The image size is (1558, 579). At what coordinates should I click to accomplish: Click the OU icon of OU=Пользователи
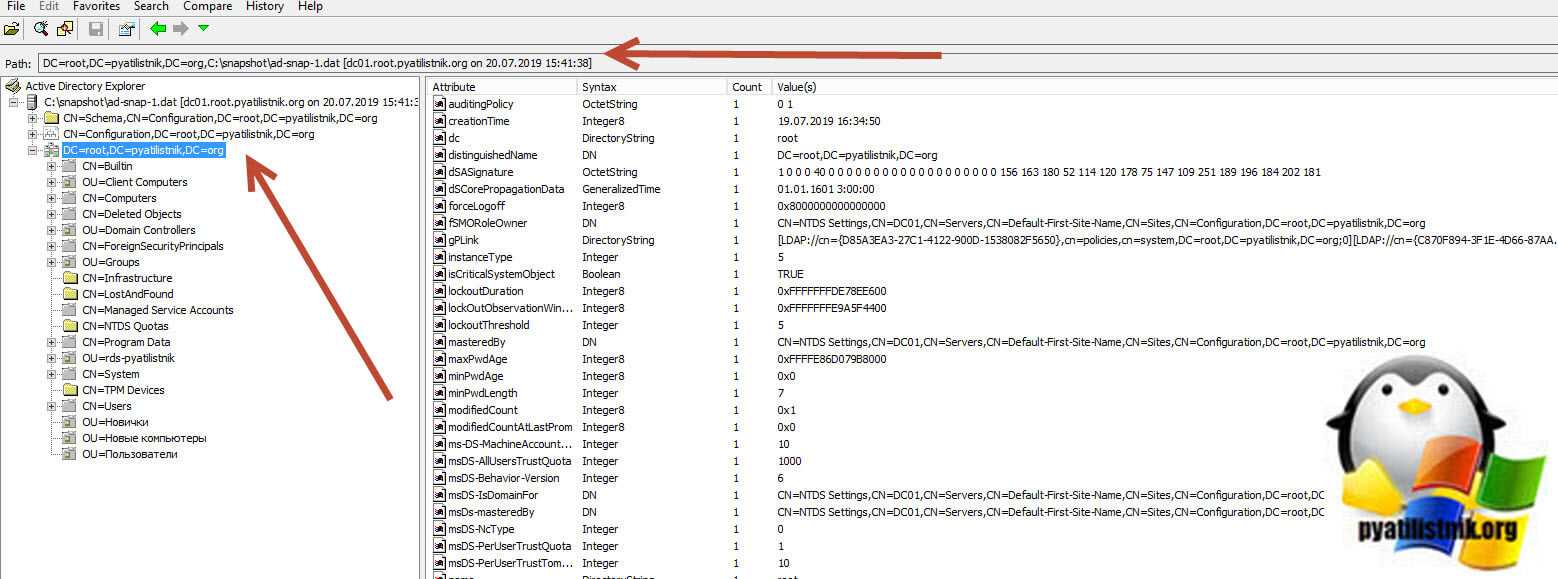tap(70, 454)
